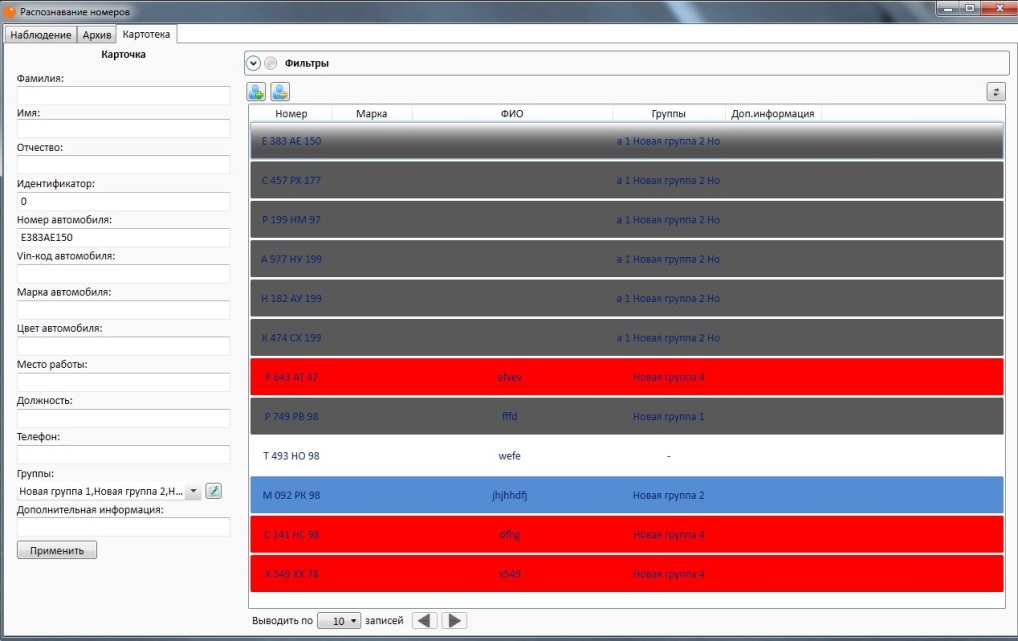Click the add person icon
The width and height of the screenshot is (1018, 641).
click(x=256, y=92)
